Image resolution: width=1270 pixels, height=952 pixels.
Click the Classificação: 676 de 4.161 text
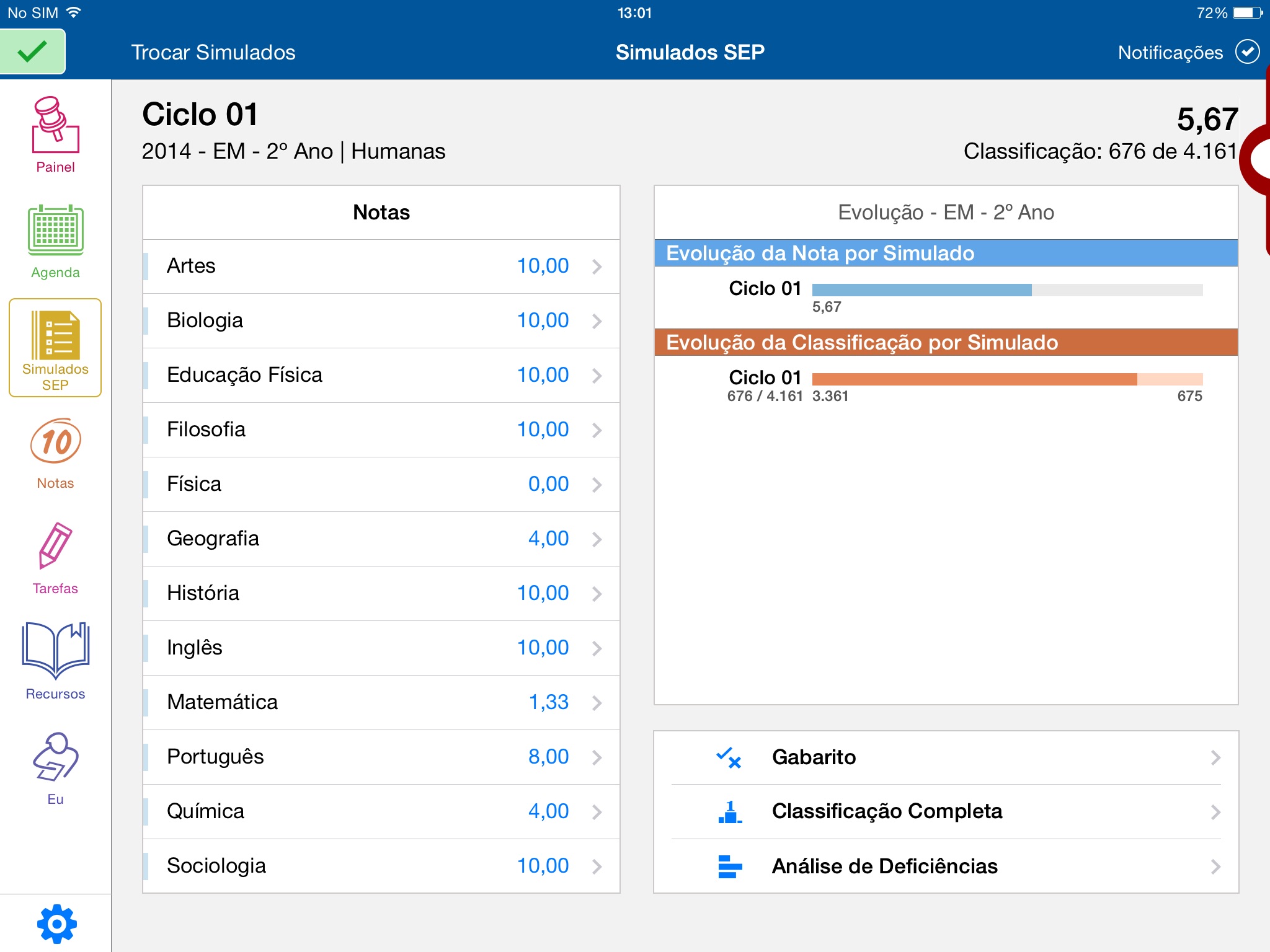coord(1101,151)
